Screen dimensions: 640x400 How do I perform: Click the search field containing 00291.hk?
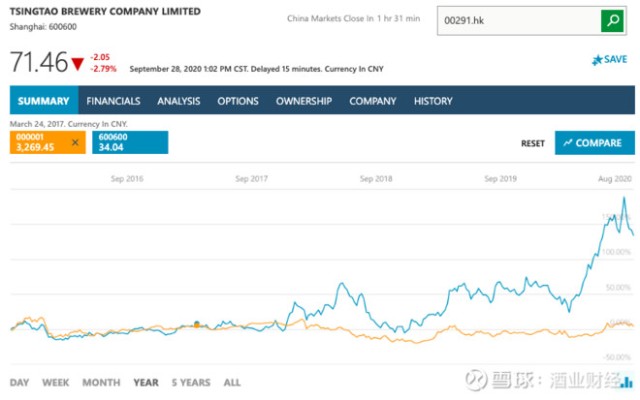click(519, 20)
